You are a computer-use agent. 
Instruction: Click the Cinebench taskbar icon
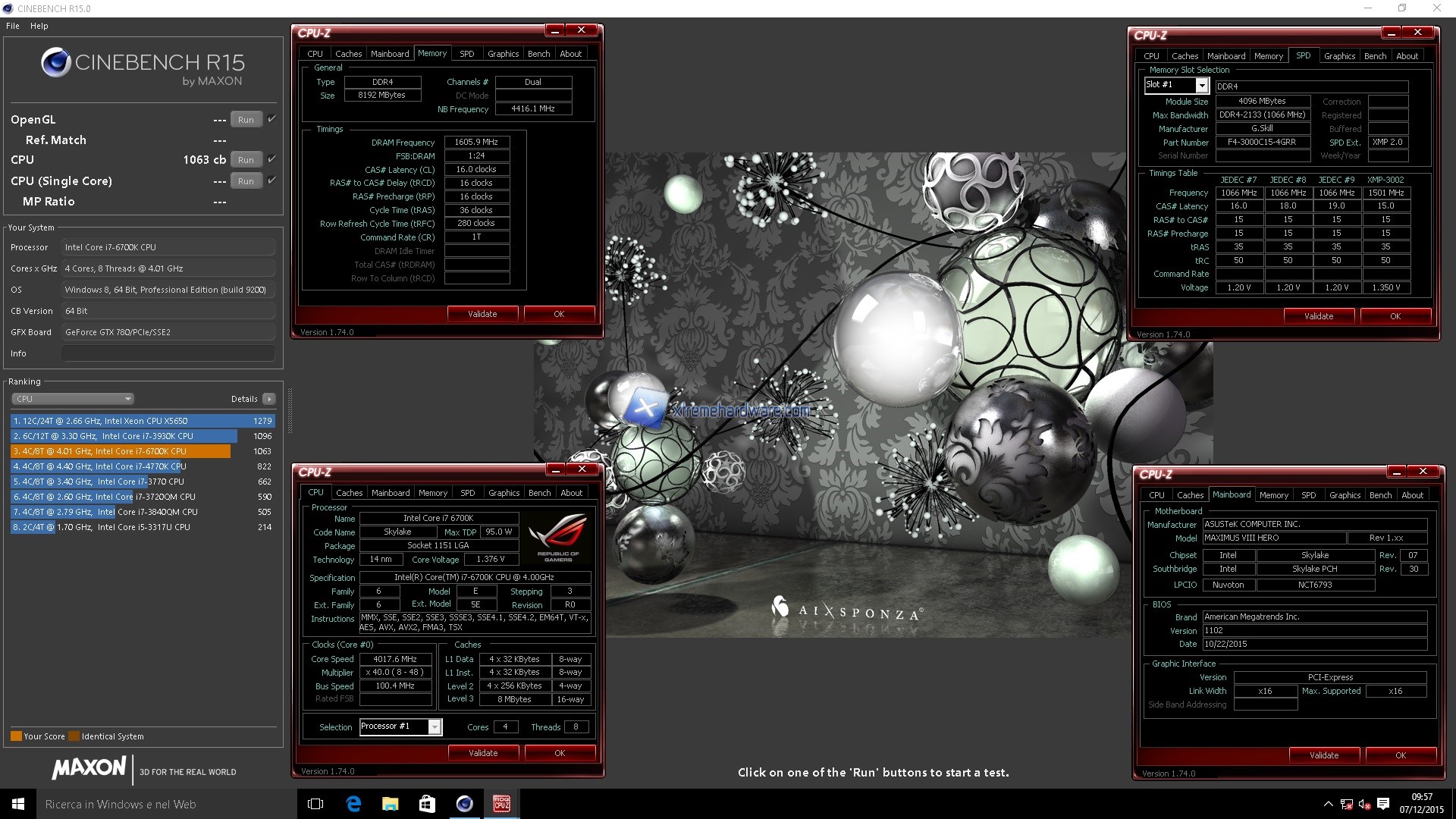point(464,804)
